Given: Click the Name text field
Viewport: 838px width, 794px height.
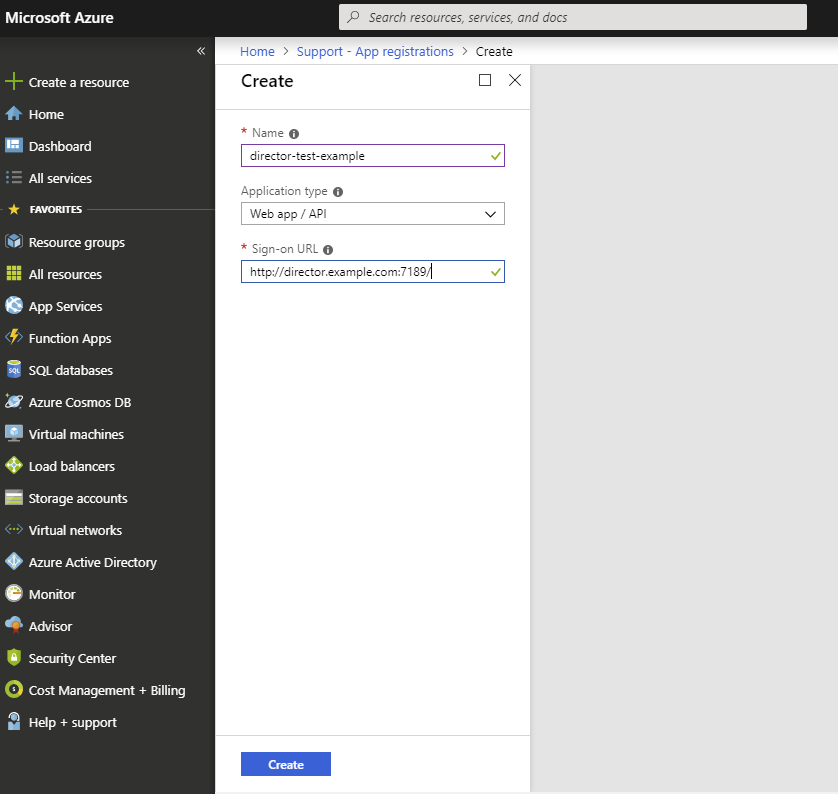Looking at the screenshot, I should tap(365, 156).
